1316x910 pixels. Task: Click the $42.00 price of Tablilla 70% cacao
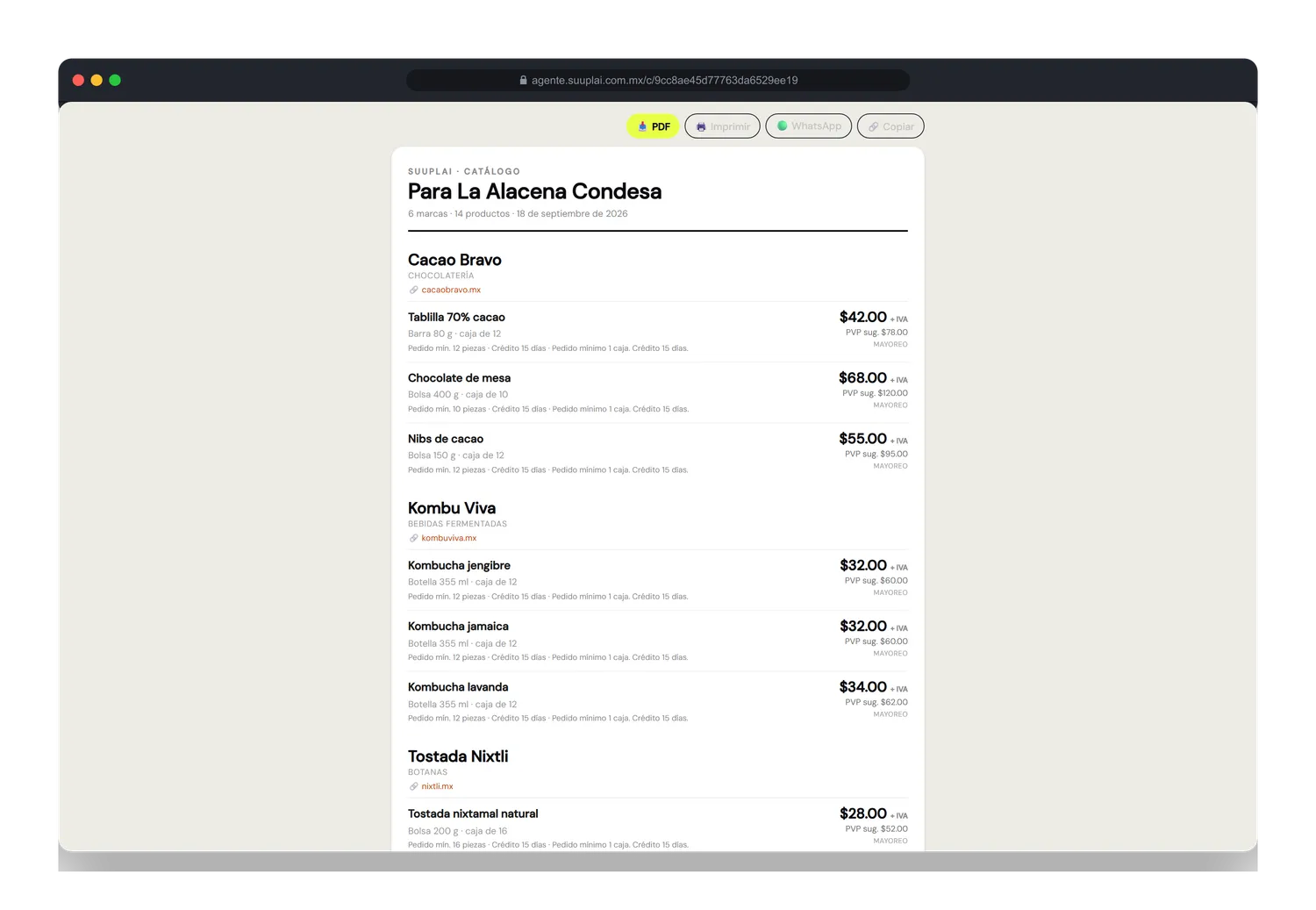coord(863,317)
